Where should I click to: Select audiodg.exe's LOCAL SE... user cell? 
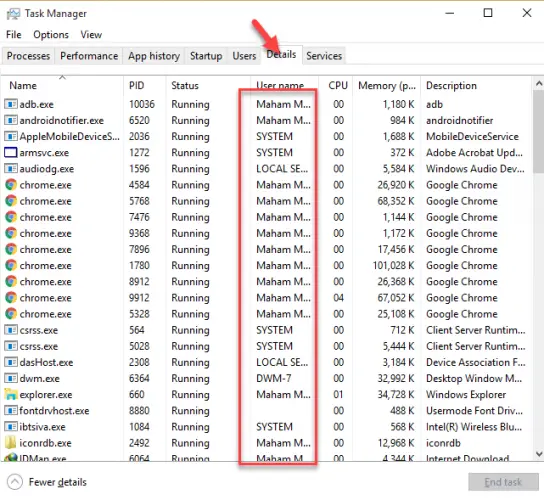(x=282, y=169)
